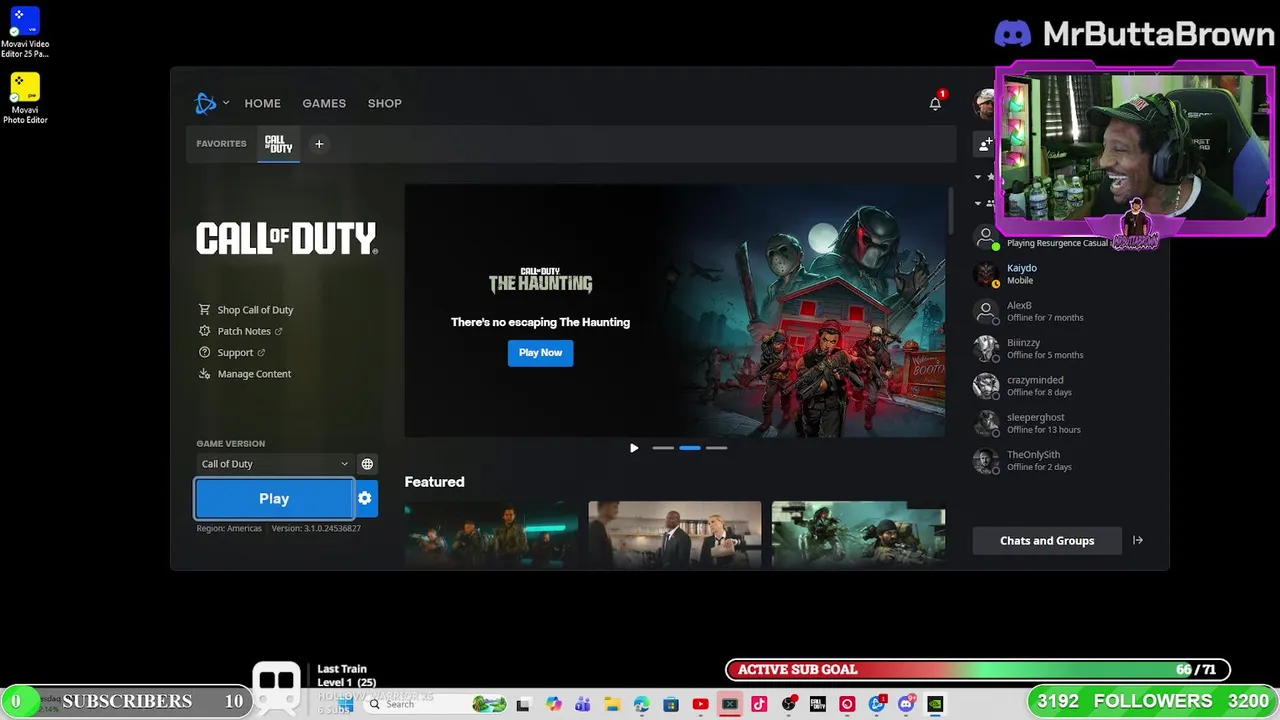Screen dimensions: 1280x720
Task: Open YouTube from taskbar
Action: [x=700, y=704]
